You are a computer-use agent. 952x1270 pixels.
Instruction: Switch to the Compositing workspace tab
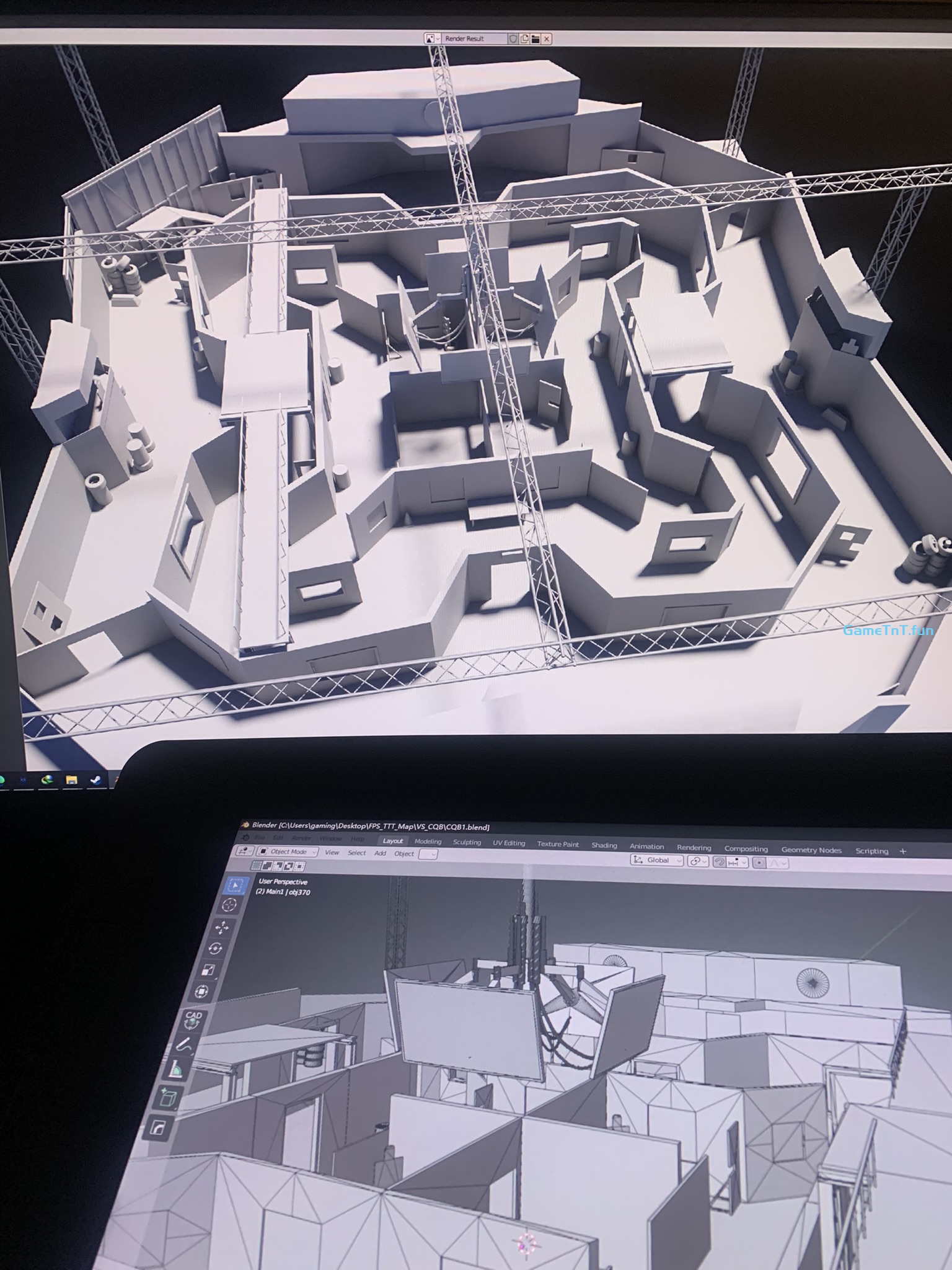[x=746, y=848]
